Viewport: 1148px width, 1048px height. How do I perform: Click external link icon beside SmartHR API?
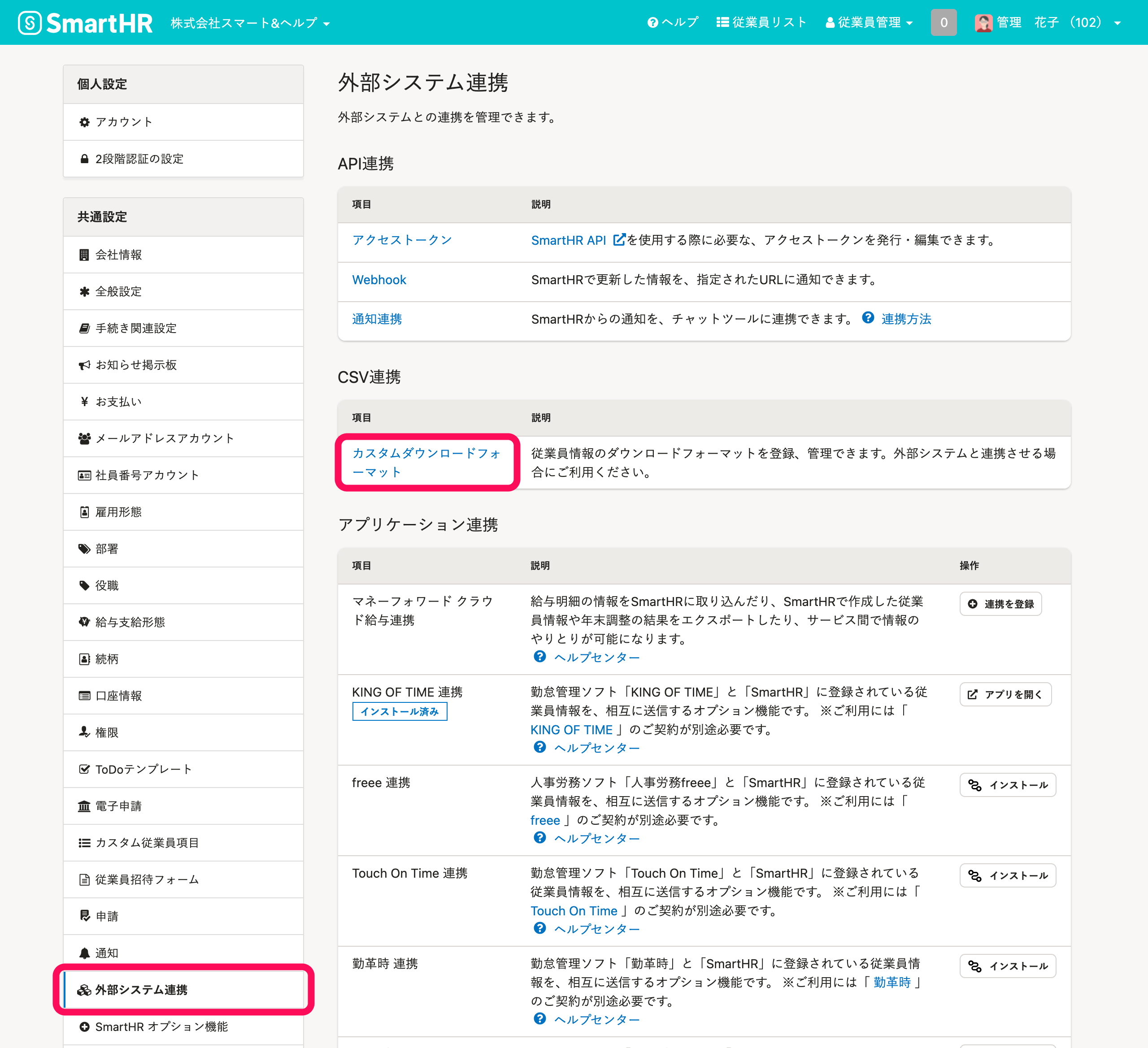click(x=619, y=240)
